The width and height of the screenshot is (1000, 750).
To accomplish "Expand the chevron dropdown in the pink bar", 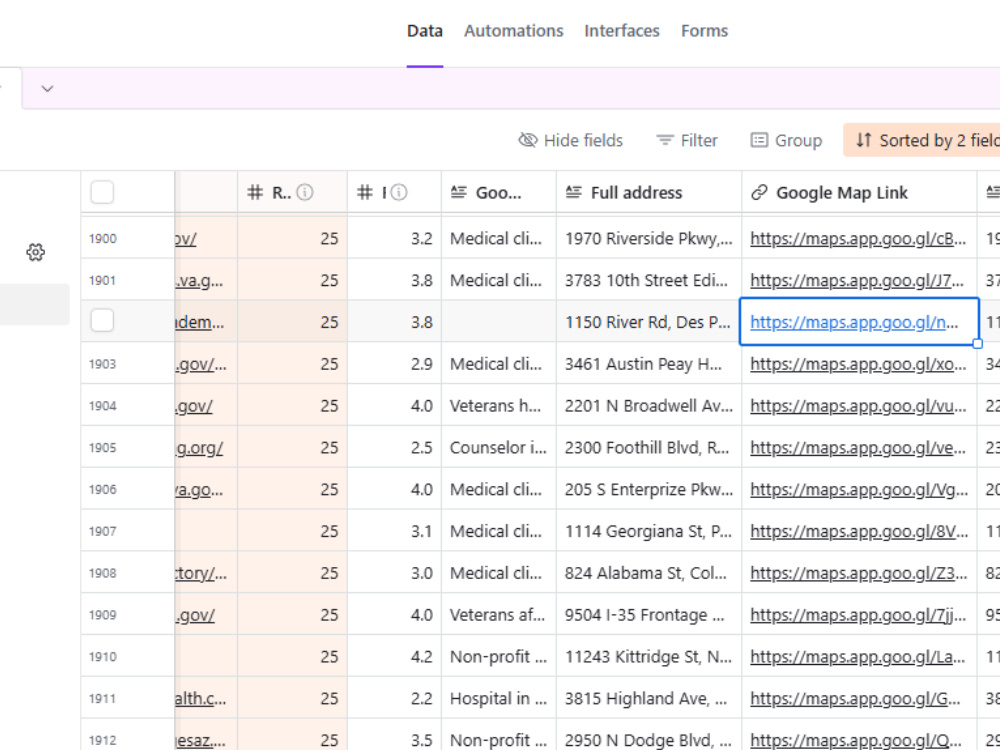I will point(47,89).
